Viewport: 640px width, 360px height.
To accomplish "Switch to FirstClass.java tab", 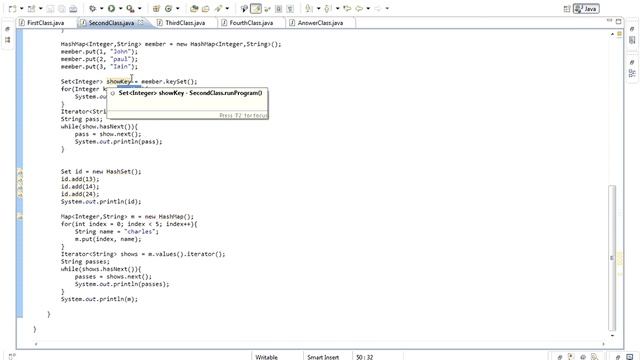I will tap(45, 23).
